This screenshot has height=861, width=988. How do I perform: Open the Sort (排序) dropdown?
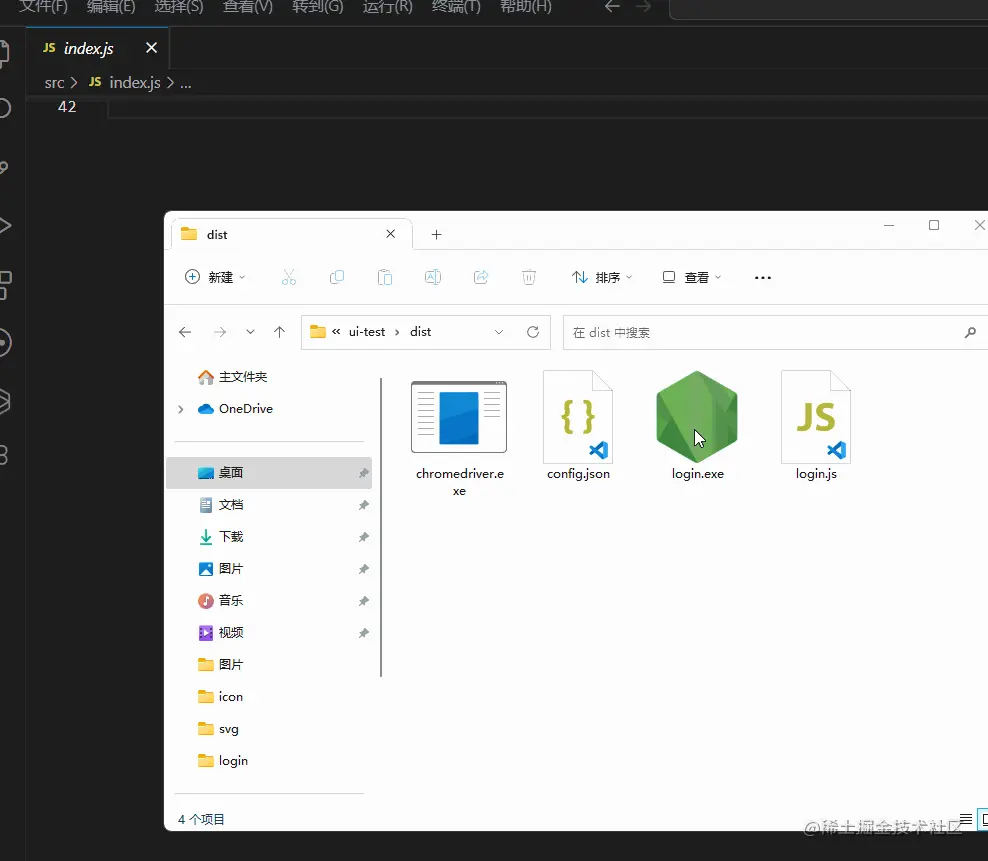pos(601,277)
